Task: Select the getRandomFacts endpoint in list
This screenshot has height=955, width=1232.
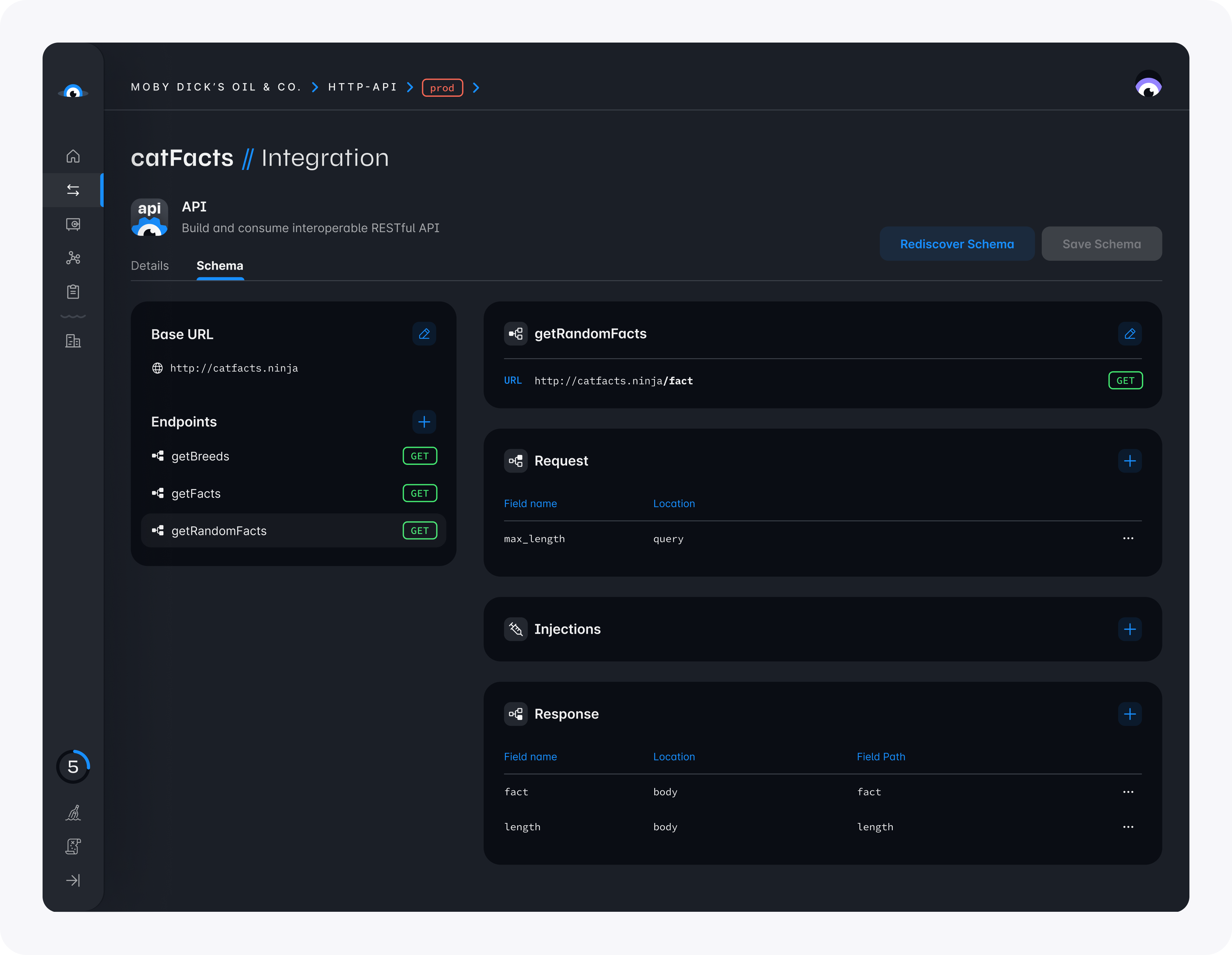Action: pyautogui.click(x=293, y=530)
